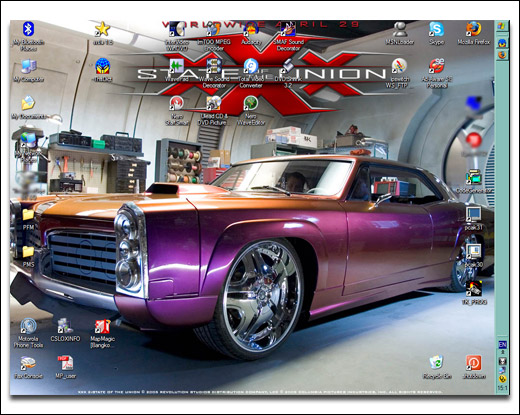Click the Start button on vertical taskbar
This screenshot has width=520, height=415.
502,26
